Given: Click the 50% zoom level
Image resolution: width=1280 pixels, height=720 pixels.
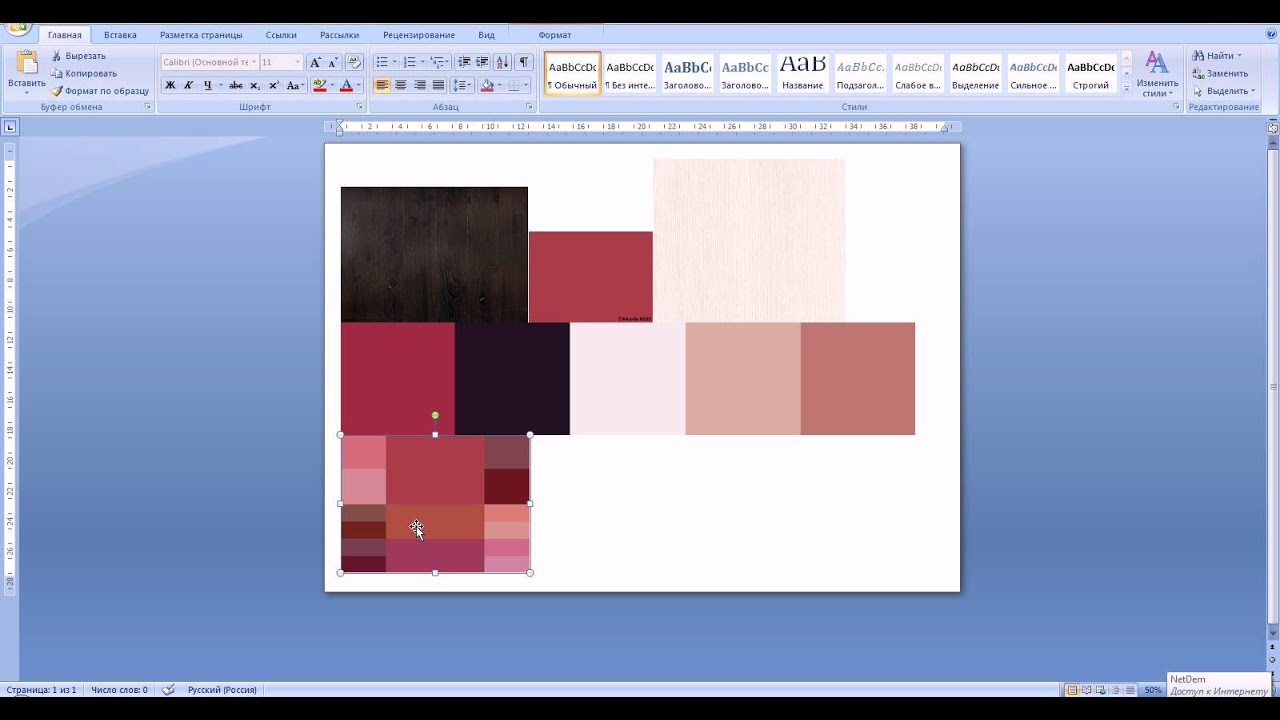Looking at the screenshot, I should click(x=1153, y=690).
